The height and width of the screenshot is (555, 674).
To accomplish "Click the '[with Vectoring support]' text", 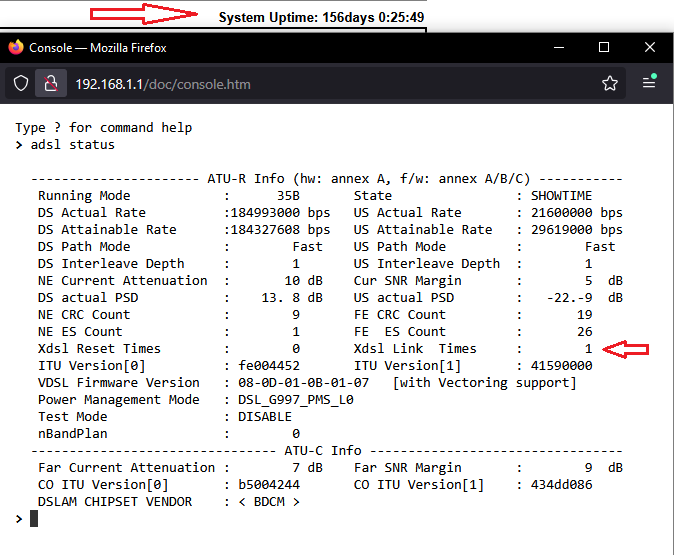I will click(x=484, y=383).
